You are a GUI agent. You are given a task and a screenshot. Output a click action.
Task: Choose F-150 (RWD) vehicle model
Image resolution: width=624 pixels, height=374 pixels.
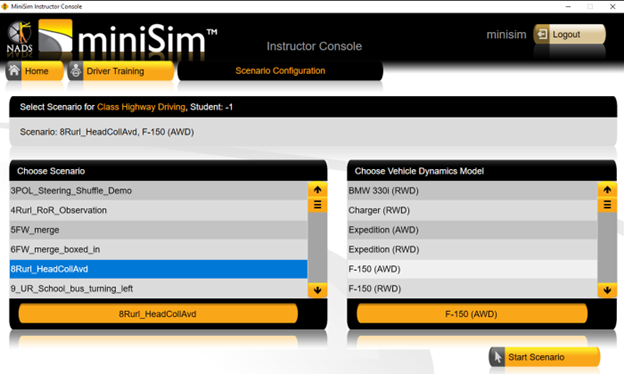[472, 288]
